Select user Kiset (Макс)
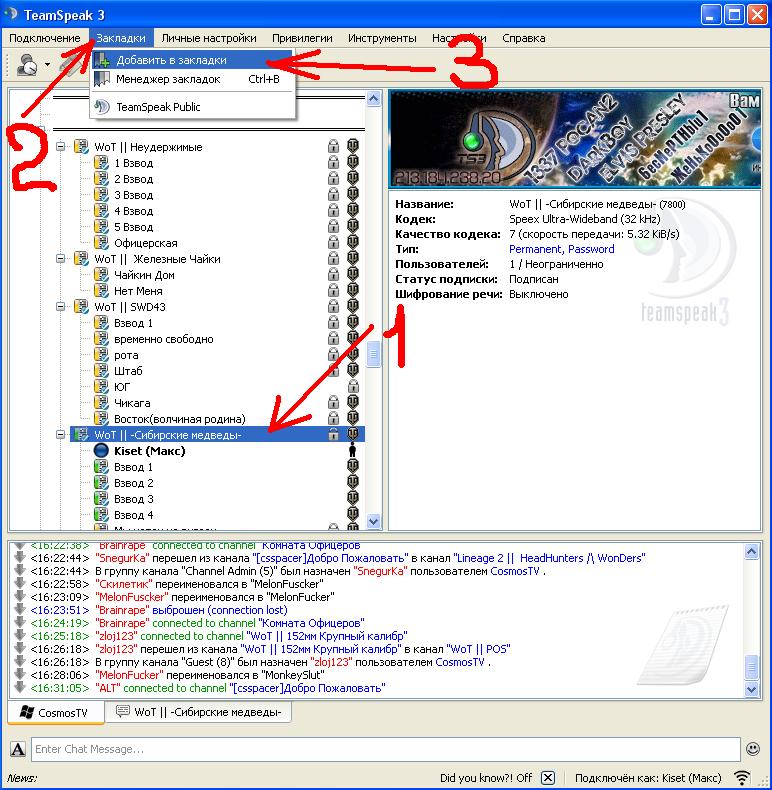772x790 pixels. pos(149,451)
